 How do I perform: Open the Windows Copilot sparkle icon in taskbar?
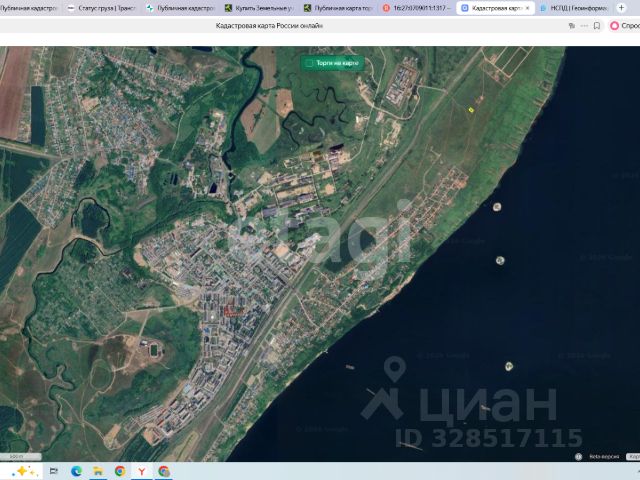coord(24,471)
